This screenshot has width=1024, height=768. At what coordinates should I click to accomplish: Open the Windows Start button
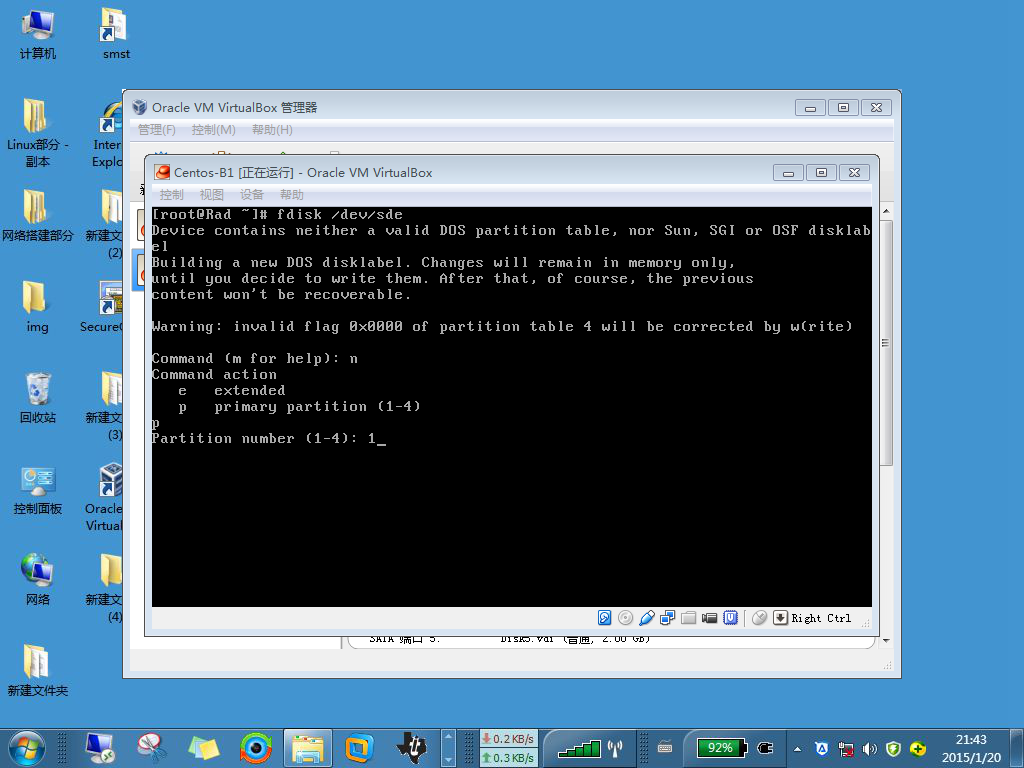click(x=26, y=748)
